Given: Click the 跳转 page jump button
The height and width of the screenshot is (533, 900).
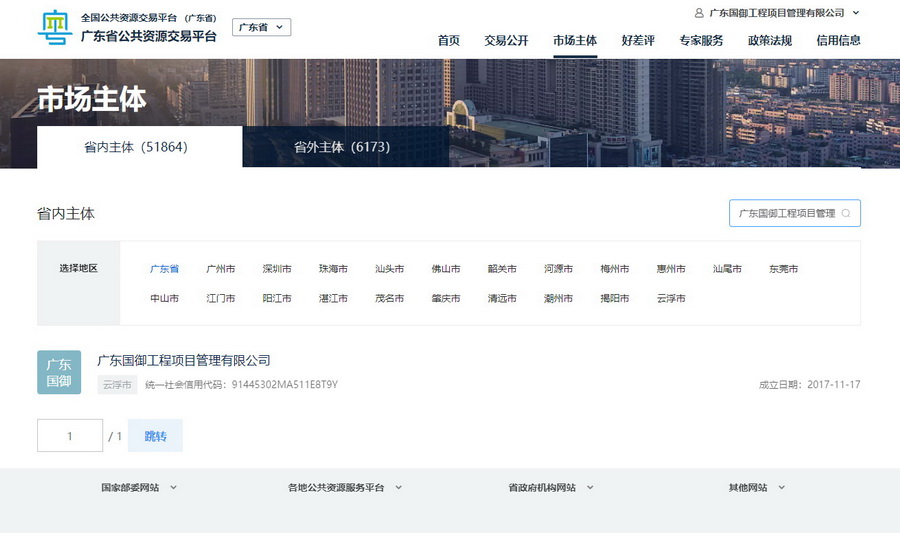Looking at the screenshot, I should click(x=155, y=435).
